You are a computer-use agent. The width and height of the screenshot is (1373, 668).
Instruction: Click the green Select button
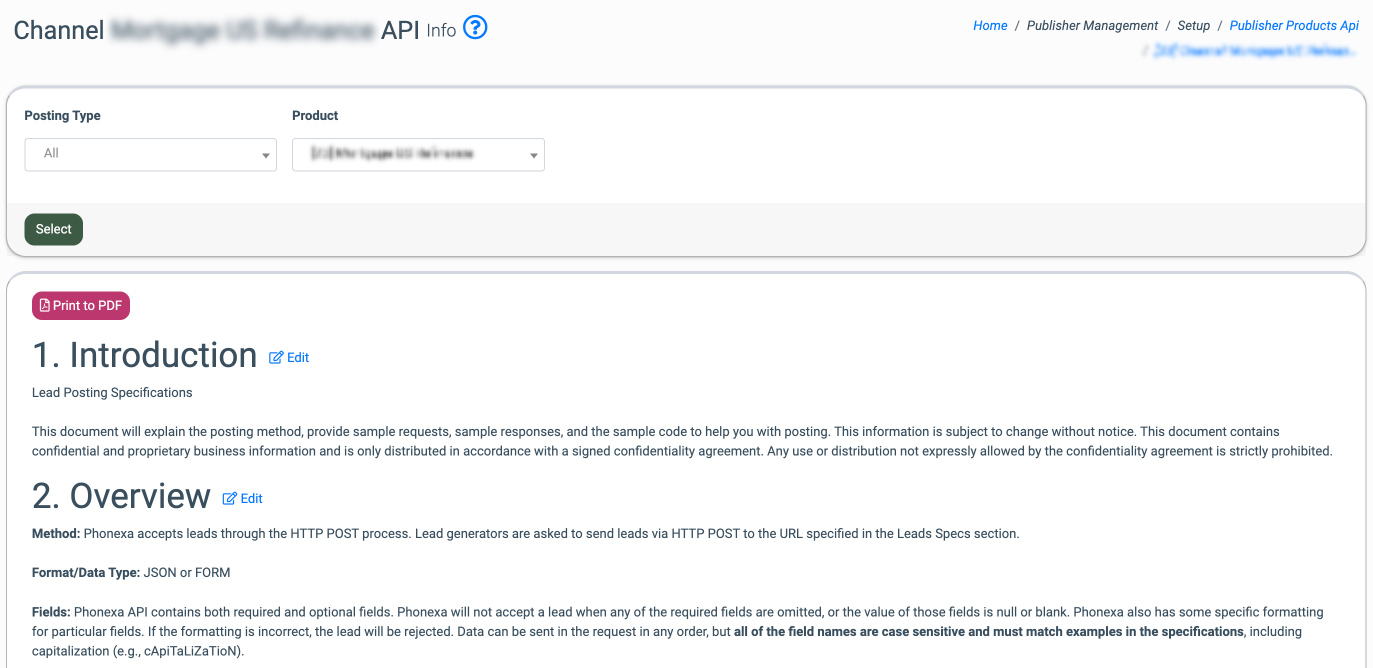54,229
